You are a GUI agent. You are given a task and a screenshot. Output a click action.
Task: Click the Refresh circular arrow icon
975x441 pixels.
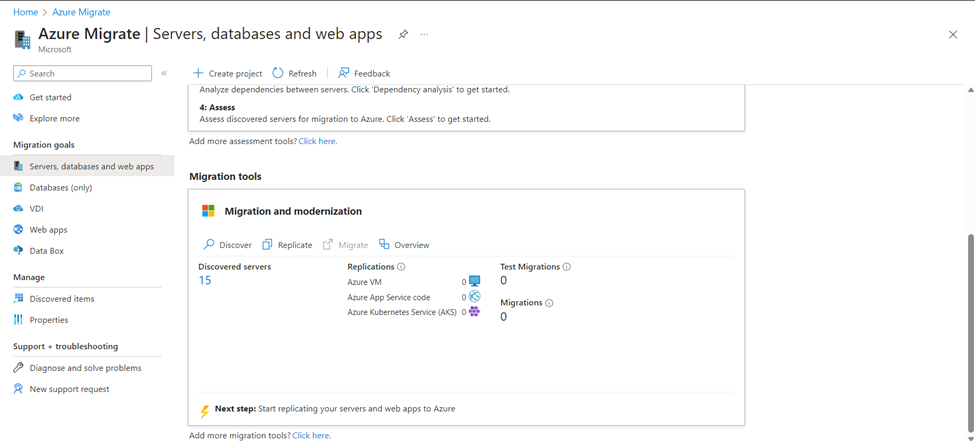point(278,73)
